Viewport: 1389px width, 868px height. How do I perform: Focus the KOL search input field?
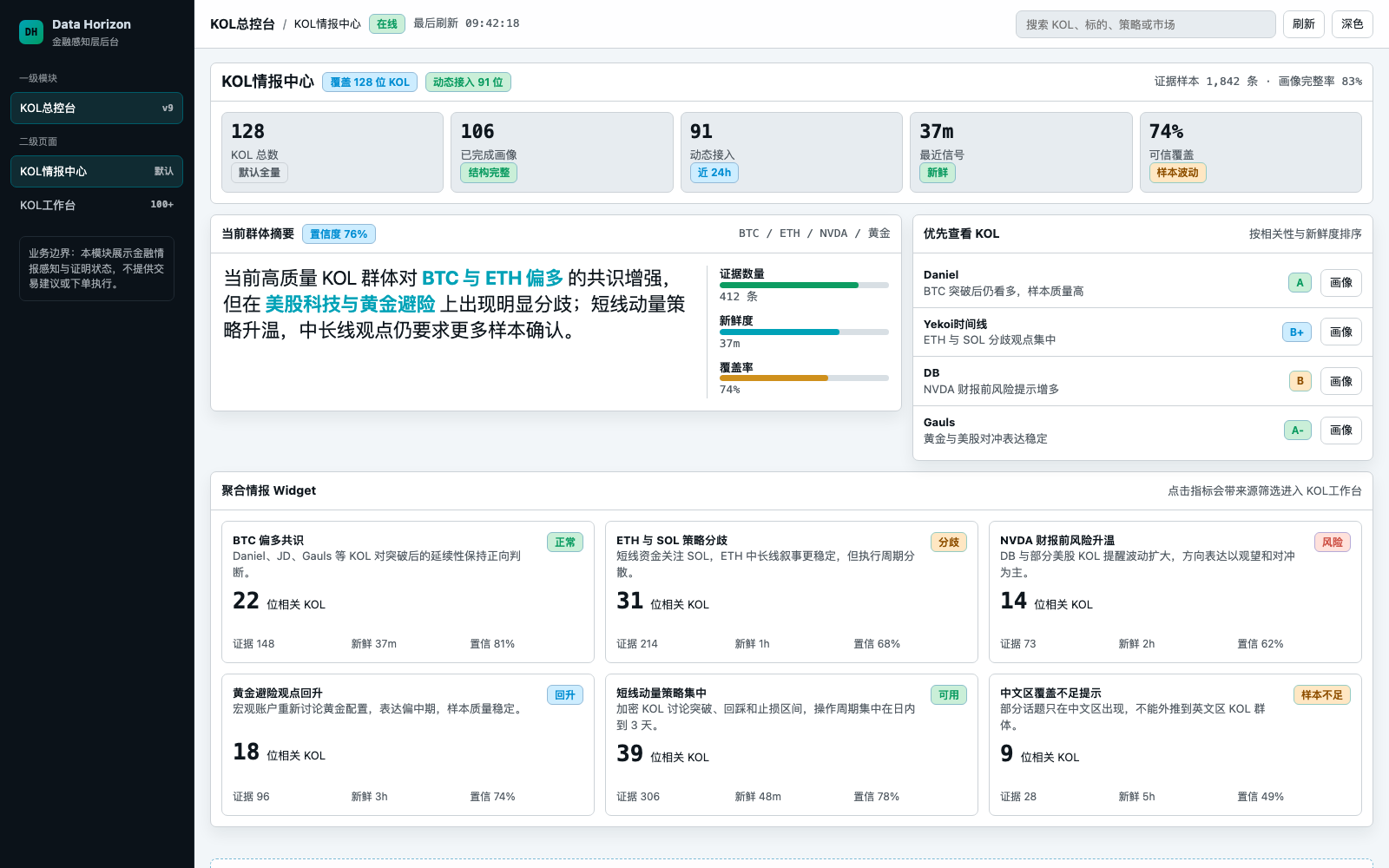click(x=1145, y=24)
